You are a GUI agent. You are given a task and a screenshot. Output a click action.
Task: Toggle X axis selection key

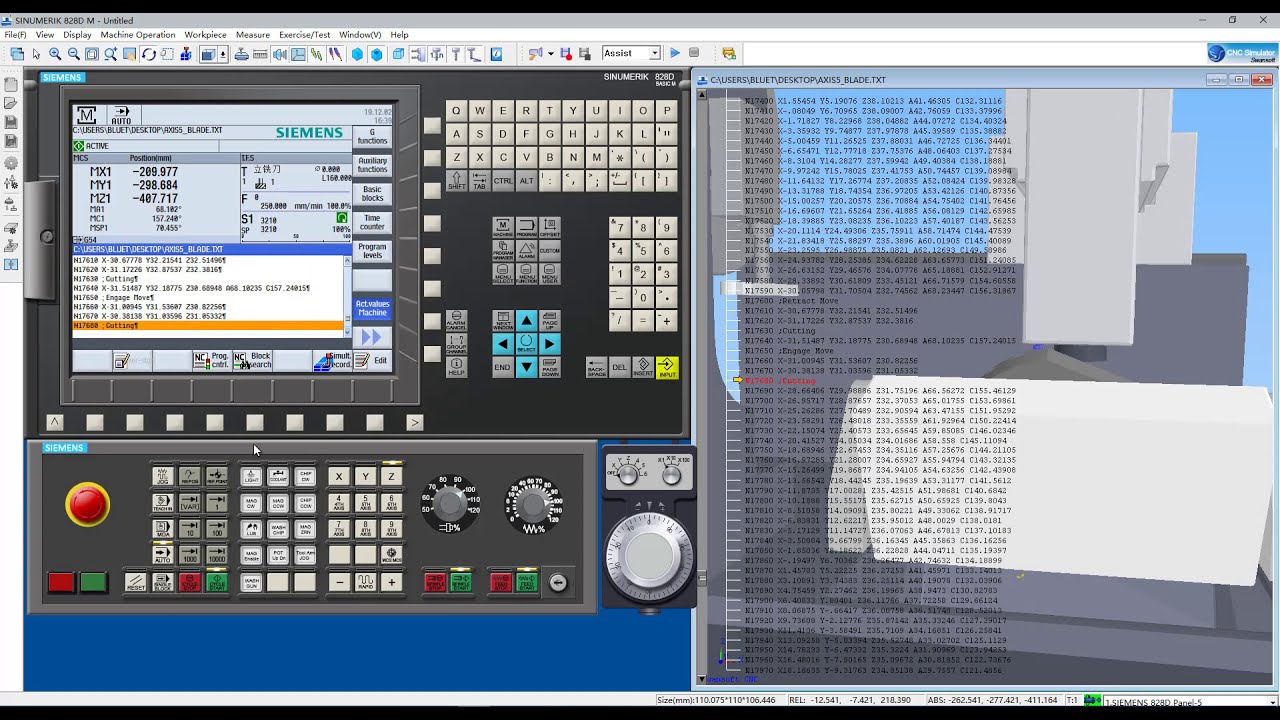point(339,476)
